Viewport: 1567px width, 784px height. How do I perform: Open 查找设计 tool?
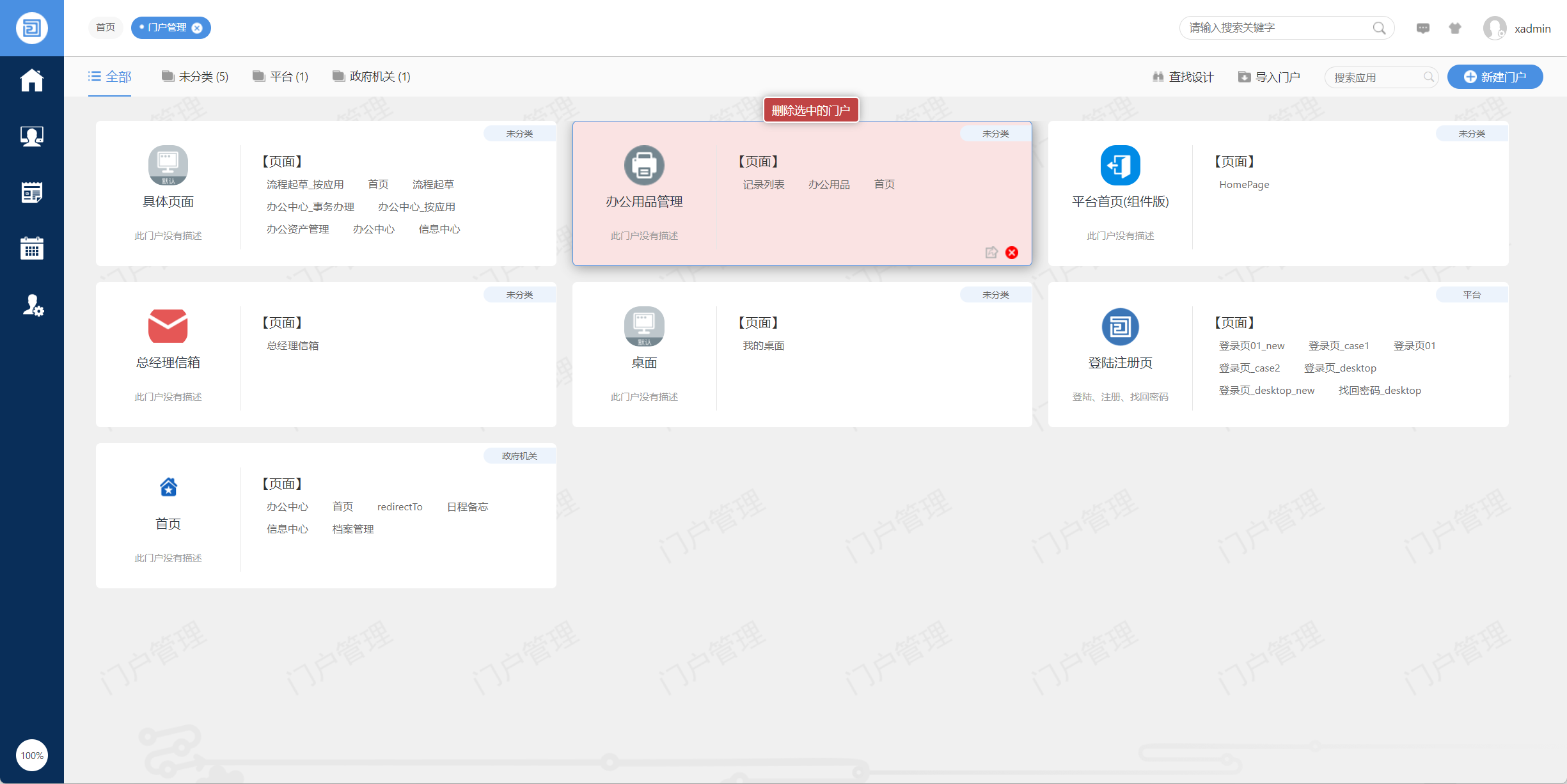(x=1183, y=77)
